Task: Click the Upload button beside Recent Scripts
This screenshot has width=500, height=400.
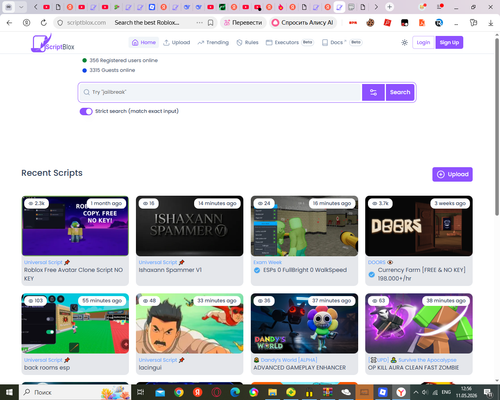Action: point(452,174)
